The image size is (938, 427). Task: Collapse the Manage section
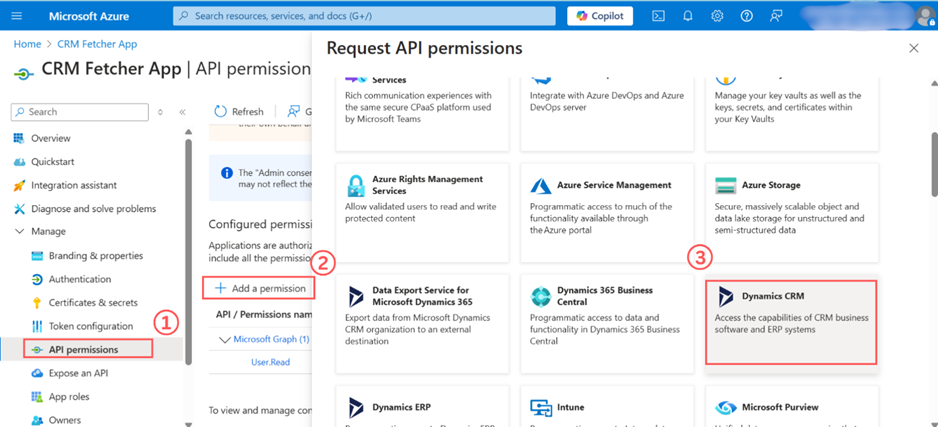pyautogui.click(x=20, y=231)
